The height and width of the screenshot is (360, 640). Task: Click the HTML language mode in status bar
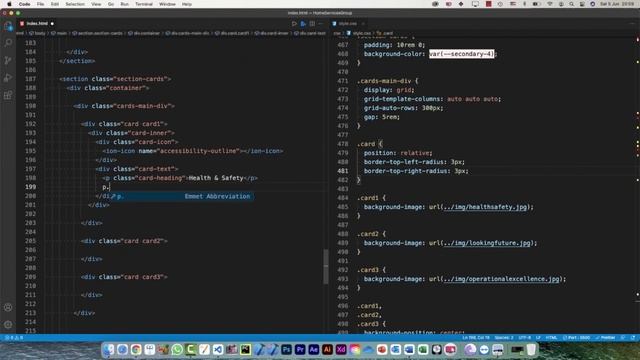click(x=551, y=338)
